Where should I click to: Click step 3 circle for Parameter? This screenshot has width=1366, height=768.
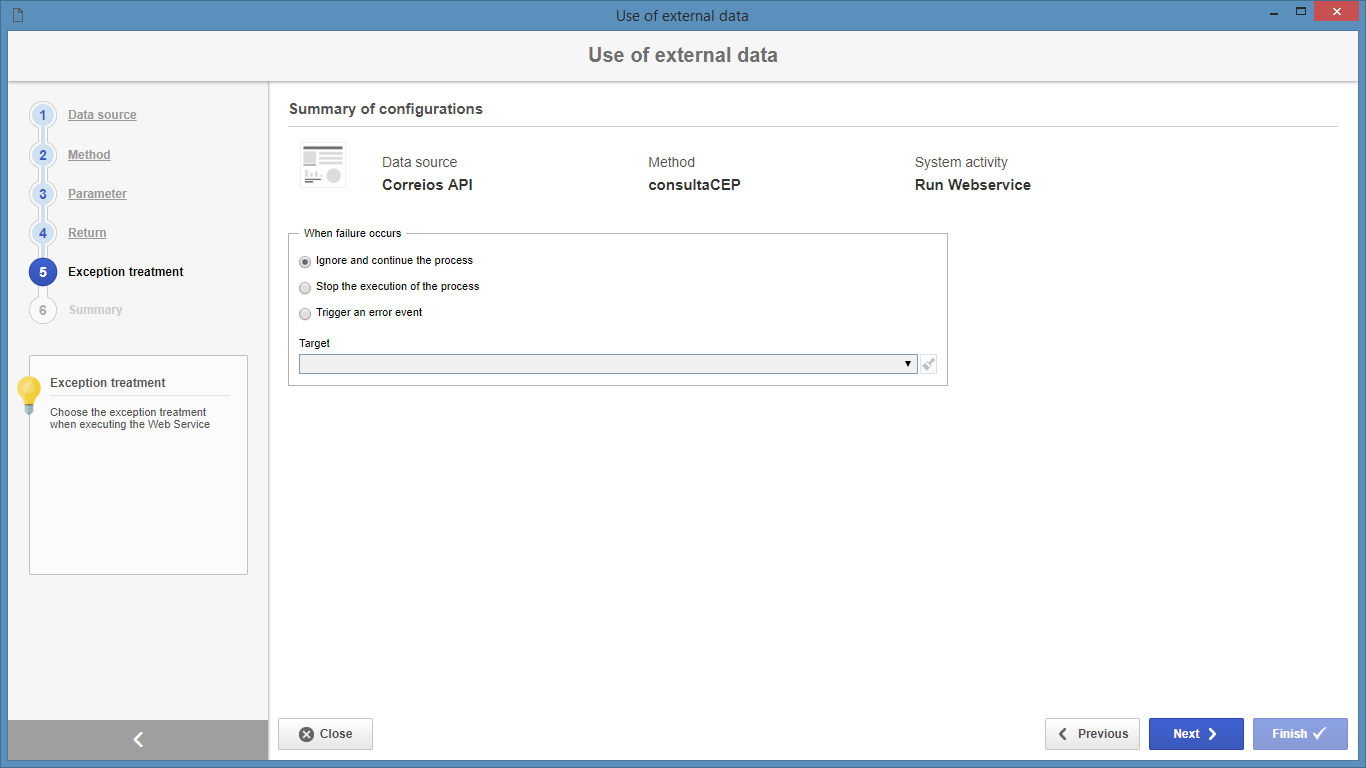coord(43,194)
